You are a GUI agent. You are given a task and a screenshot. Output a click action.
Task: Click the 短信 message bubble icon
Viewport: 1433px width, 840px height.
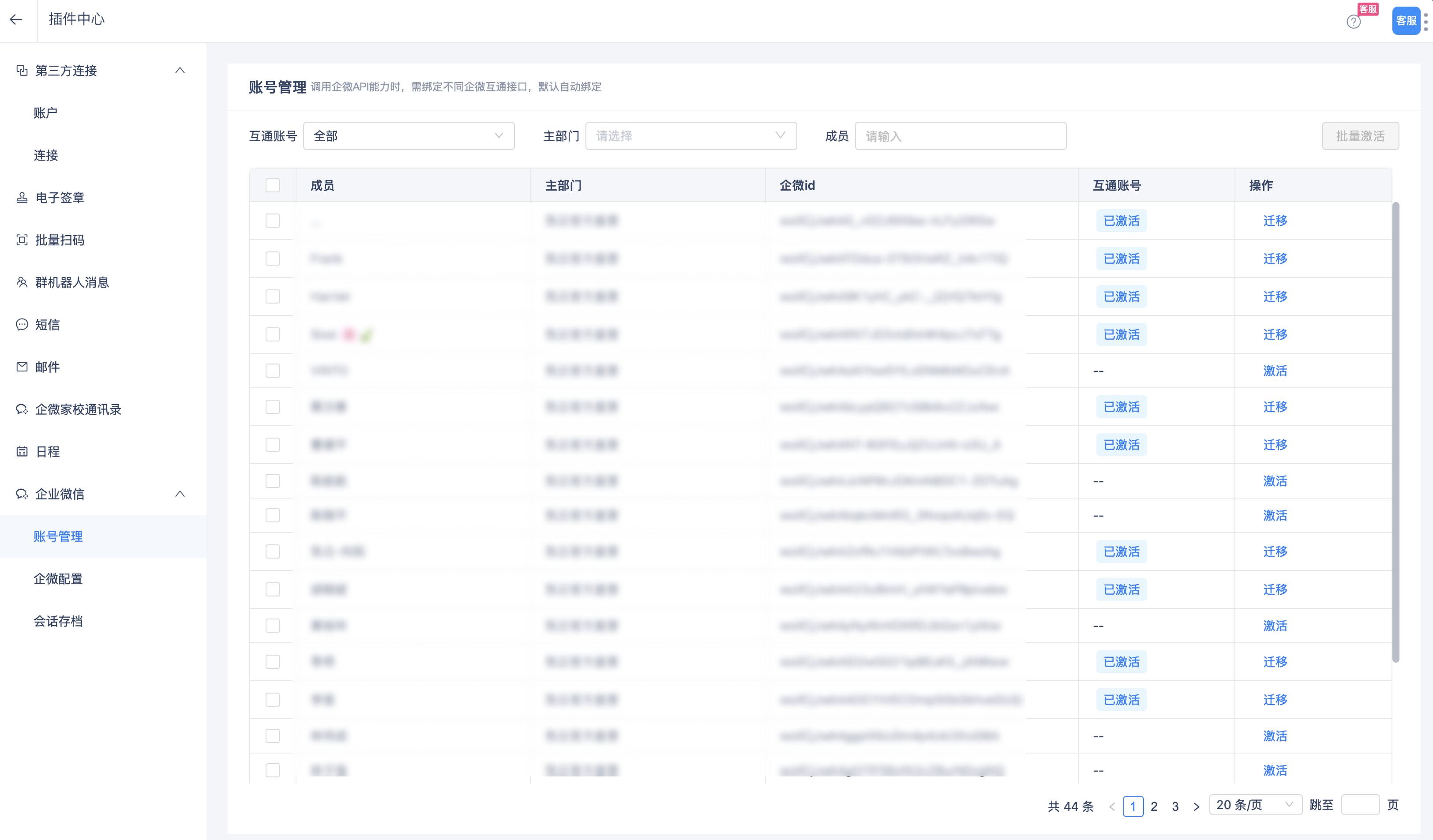pyautogui.click(x=22, y=325)
